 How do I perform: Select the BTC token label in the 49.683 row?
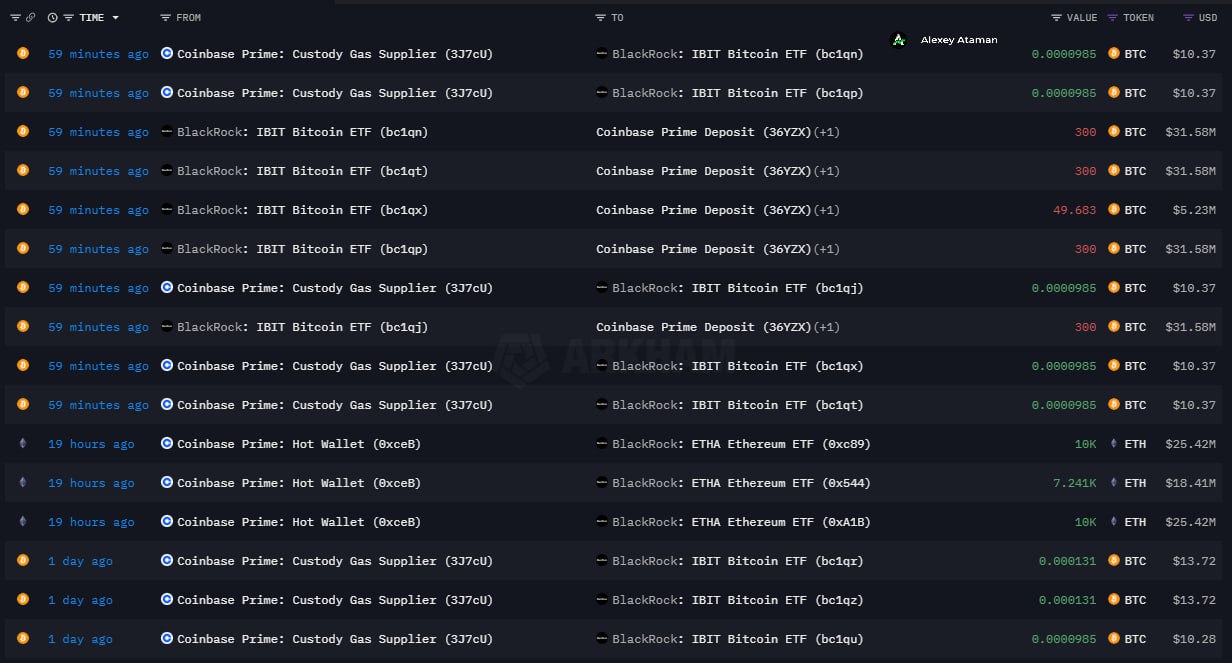tap(1135, 210)
